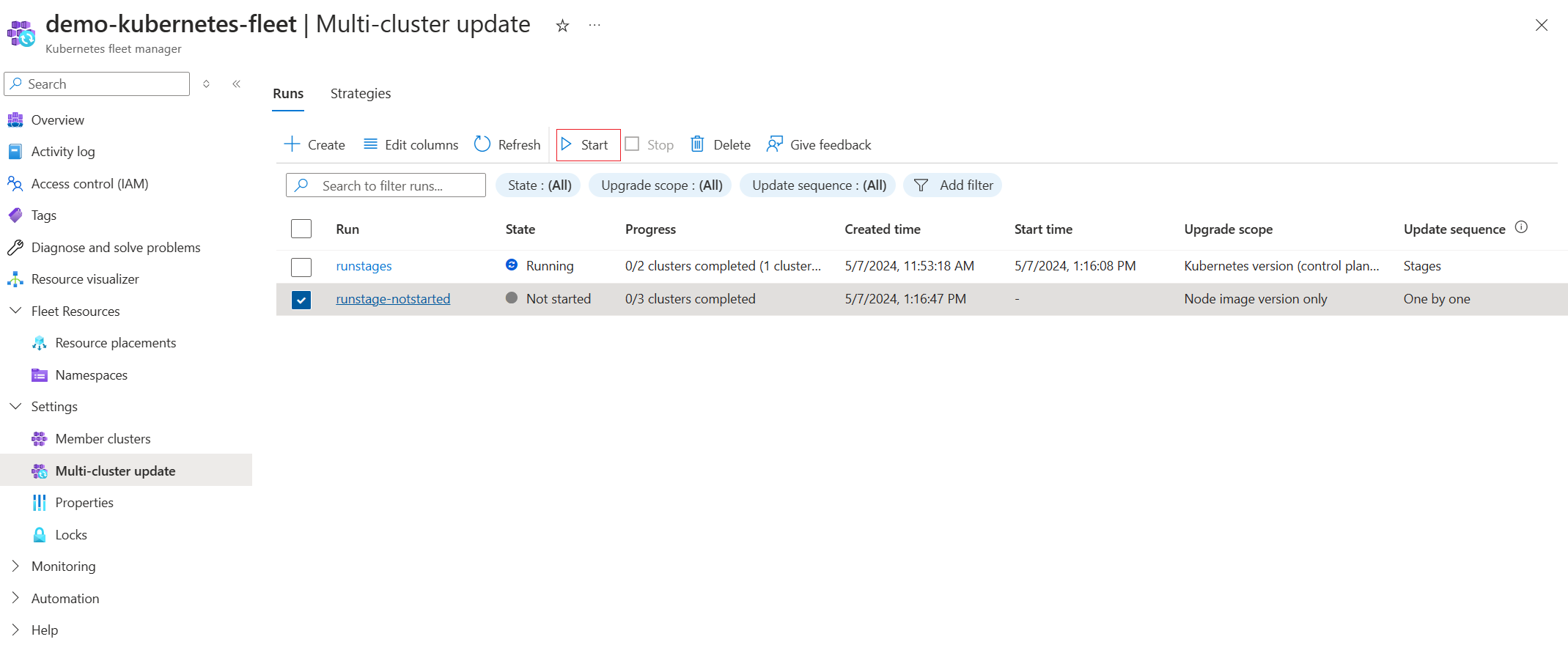
Task: Open Edit columns in toolbar
Action: tap(411, 144)
